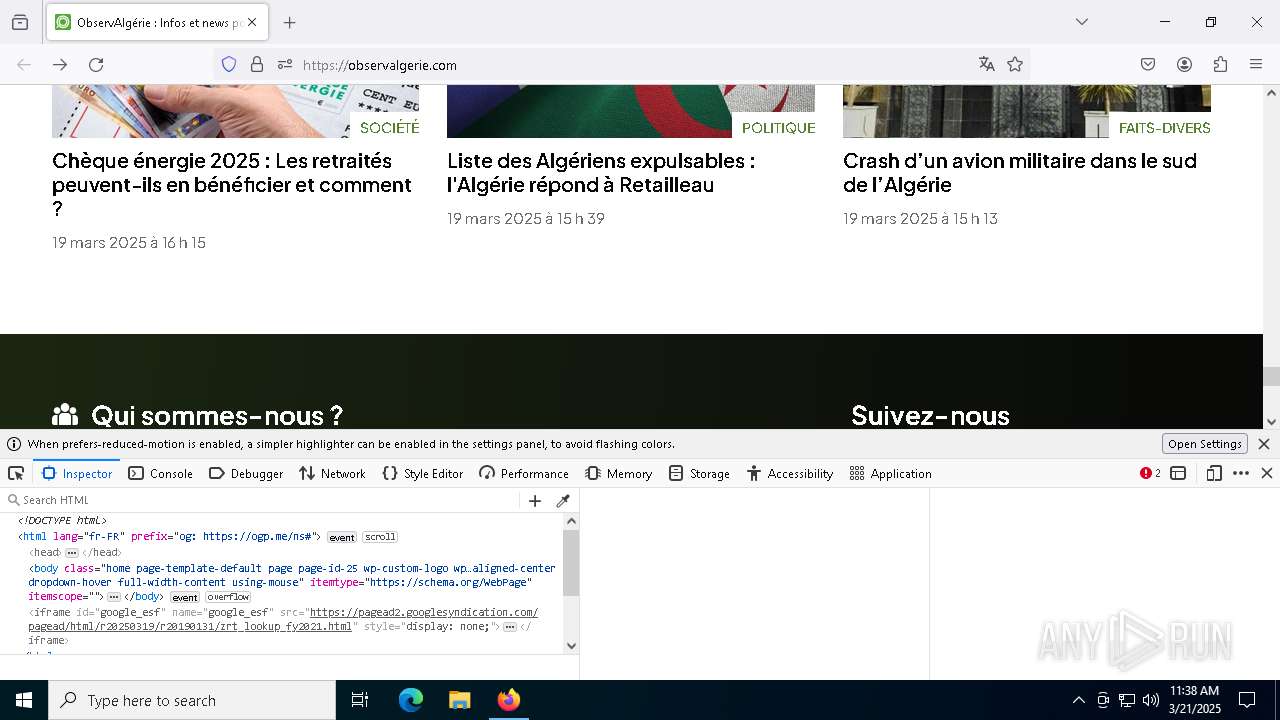Open the Memory panel
The width and height of the screenshot is (1280, 720).
619,473
